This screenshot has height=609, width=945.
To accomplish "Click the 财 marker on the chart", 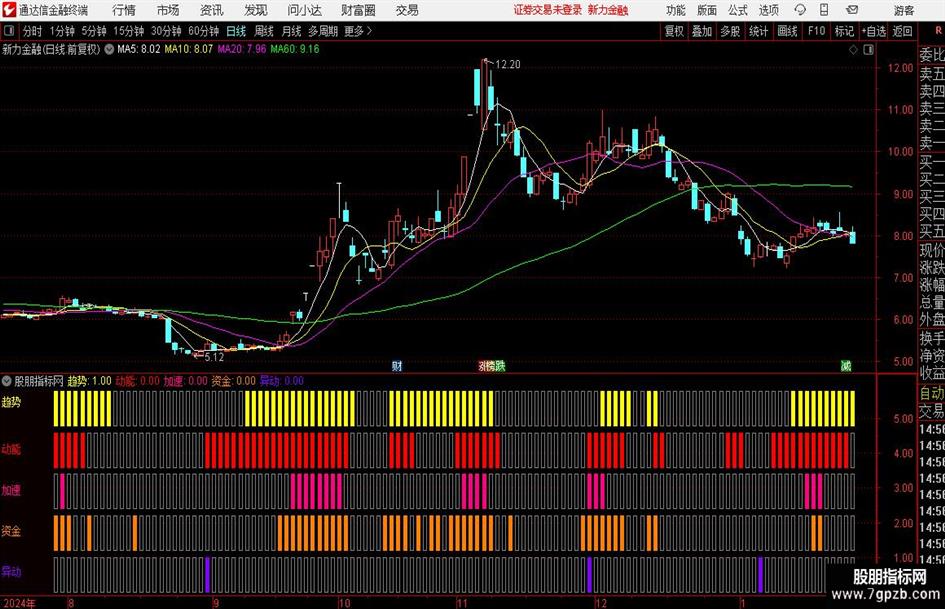I will (x=397, y=365).
